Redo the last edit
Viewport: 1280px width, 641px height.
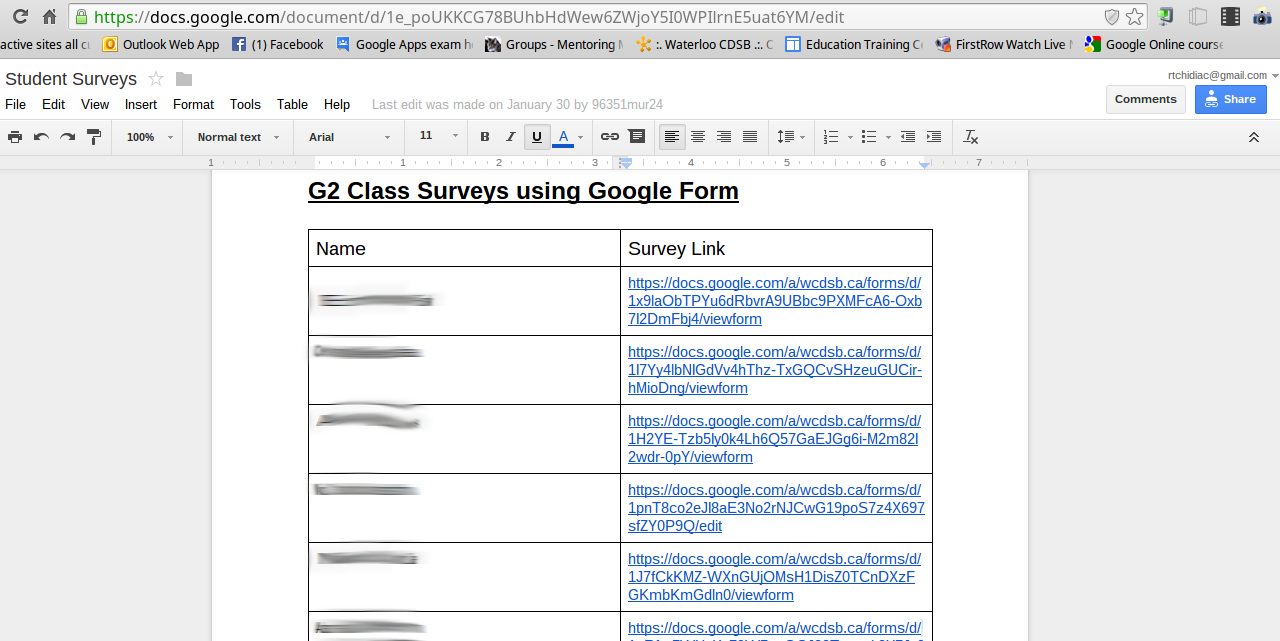(67, 137)
